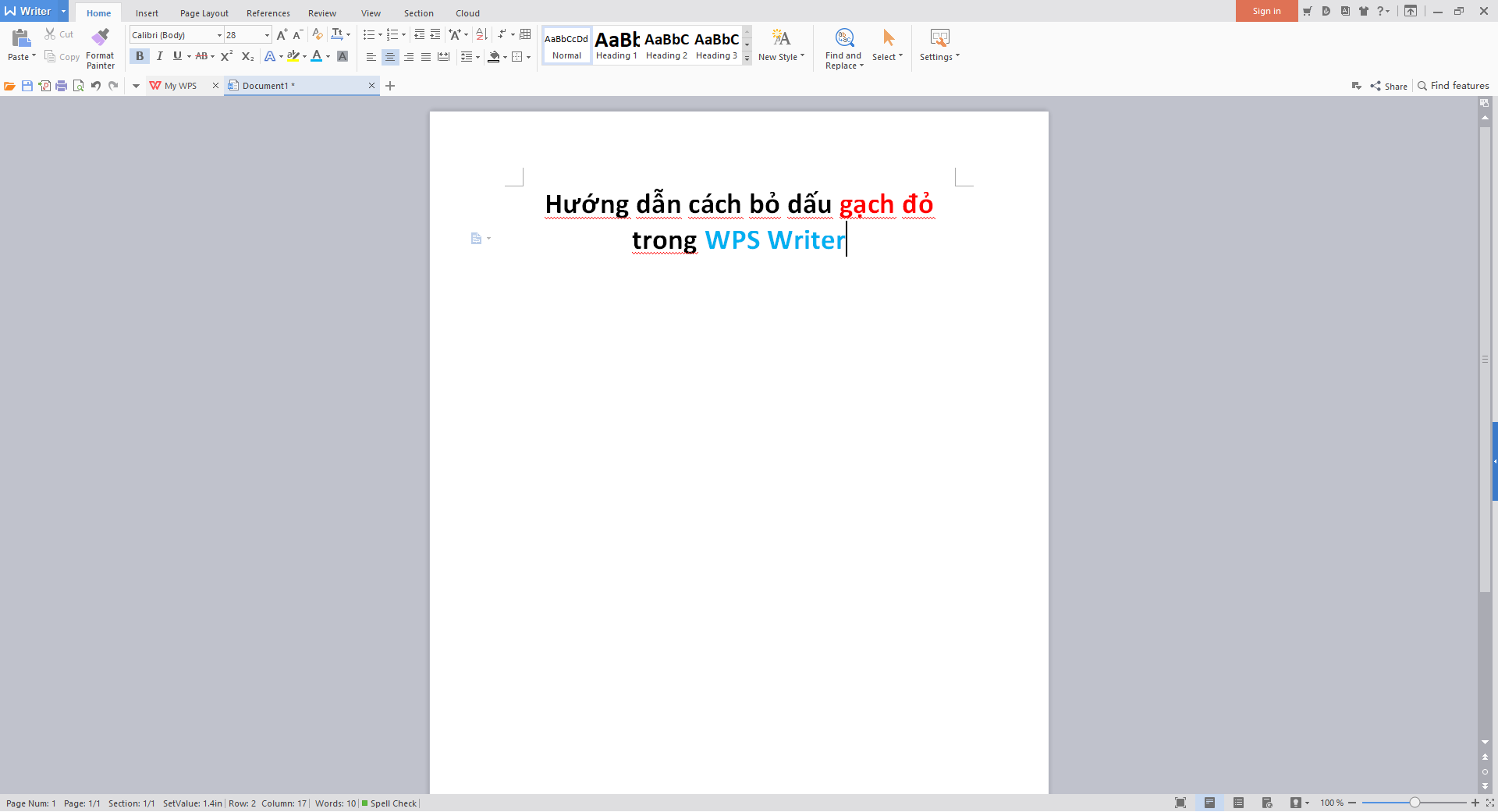Redo the last action
This screenshot has height=812, width=1498.
[113, 86]
